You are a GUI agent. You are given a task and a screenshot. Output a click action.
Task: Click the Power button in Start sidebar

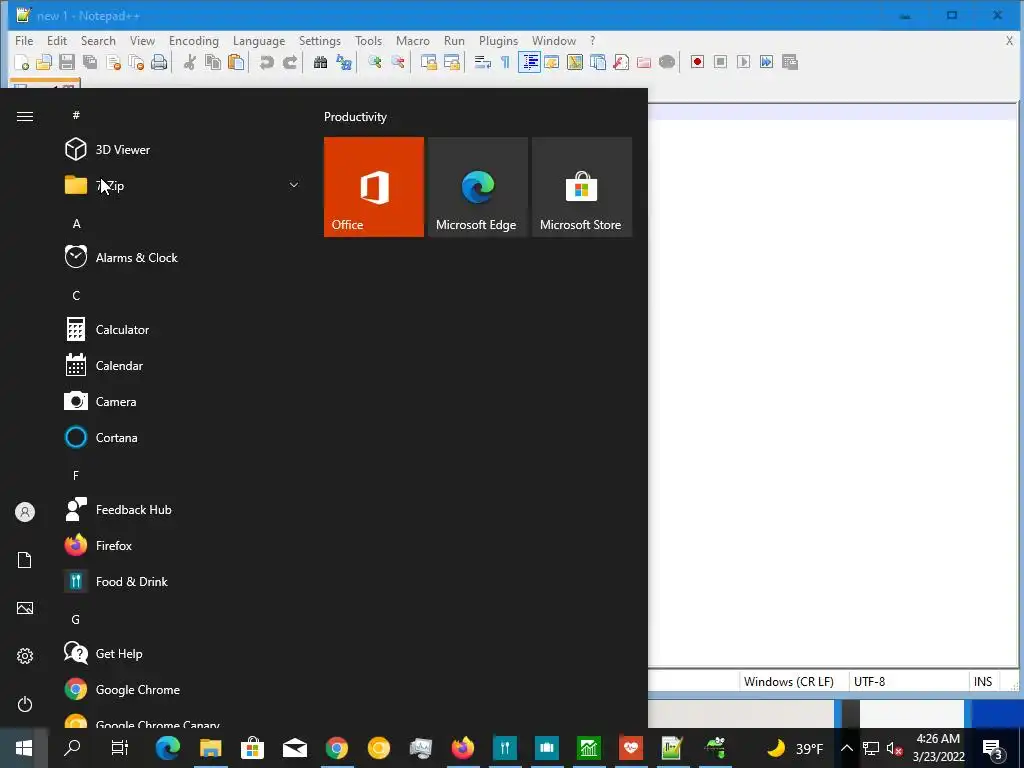click(25, 704)
